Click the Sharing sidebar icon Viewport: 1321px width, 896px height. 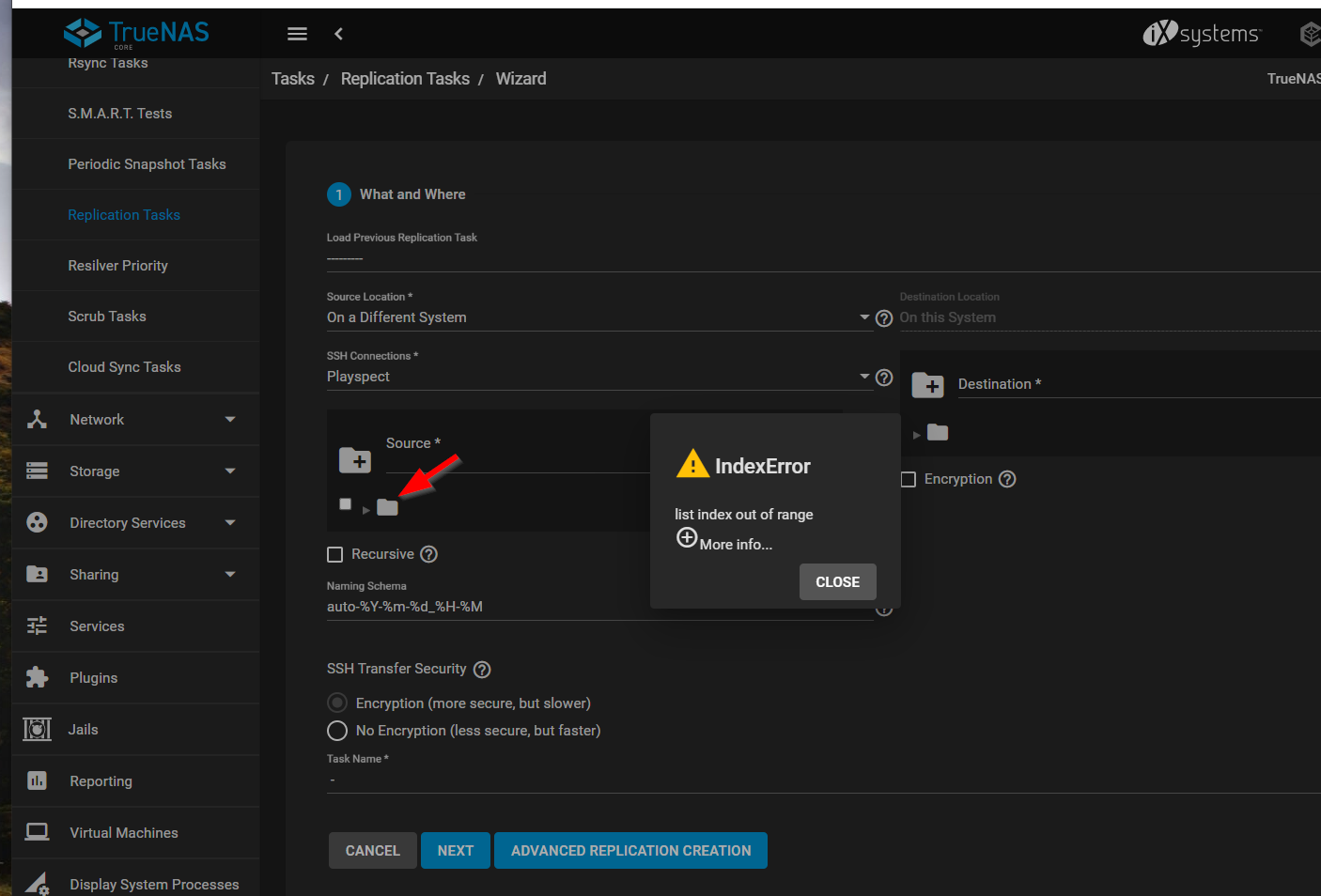[x=37, y=575]
